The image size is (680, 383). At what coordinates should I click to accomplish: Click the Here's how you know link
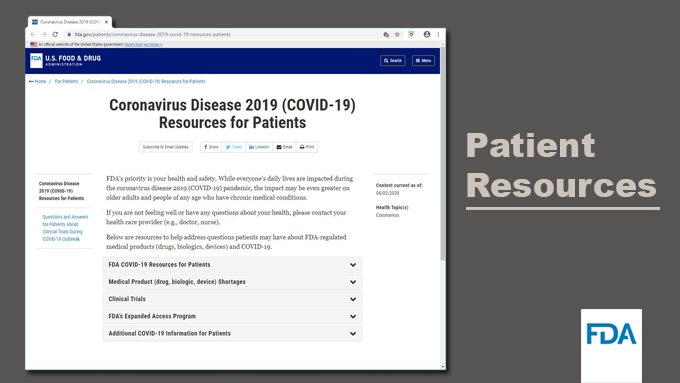tap(143, 44)
